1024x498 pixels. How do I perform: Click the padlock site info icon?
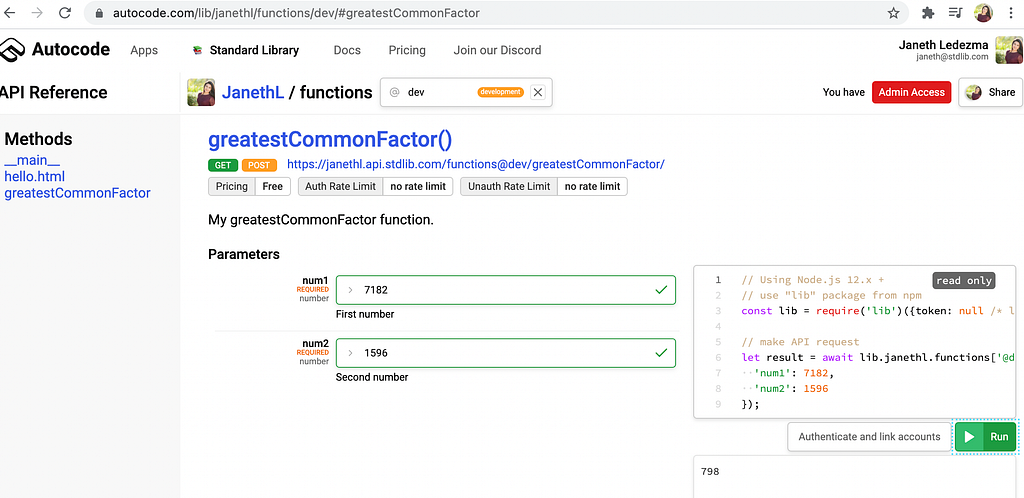click(x=99, y=12)
